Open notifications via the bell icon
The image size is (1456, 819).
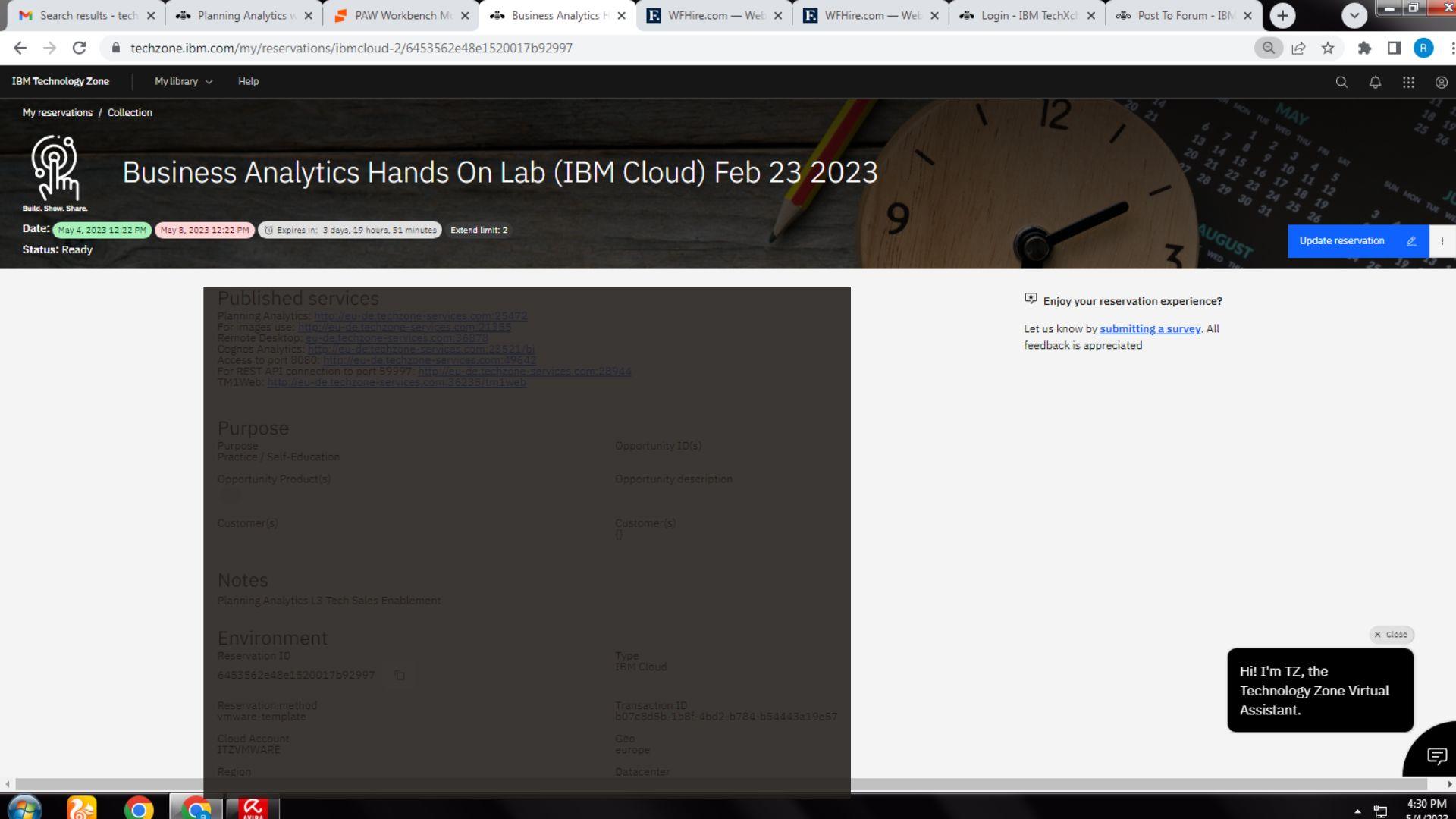click(1373, 81)
